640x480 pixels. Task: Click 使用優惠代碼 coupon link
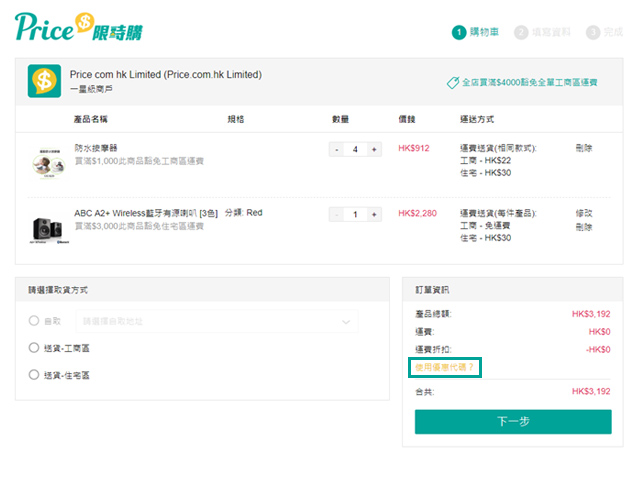pos(445,368)
